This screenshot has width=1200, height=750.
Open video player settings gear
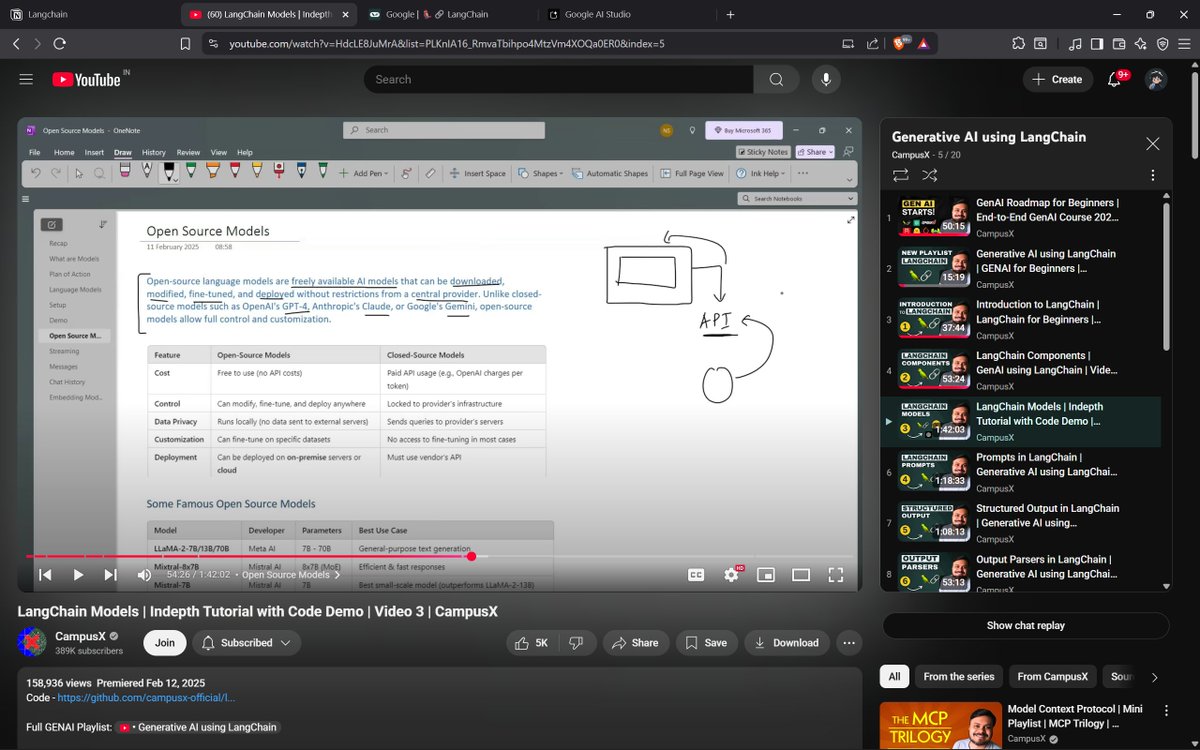point(731,575)
